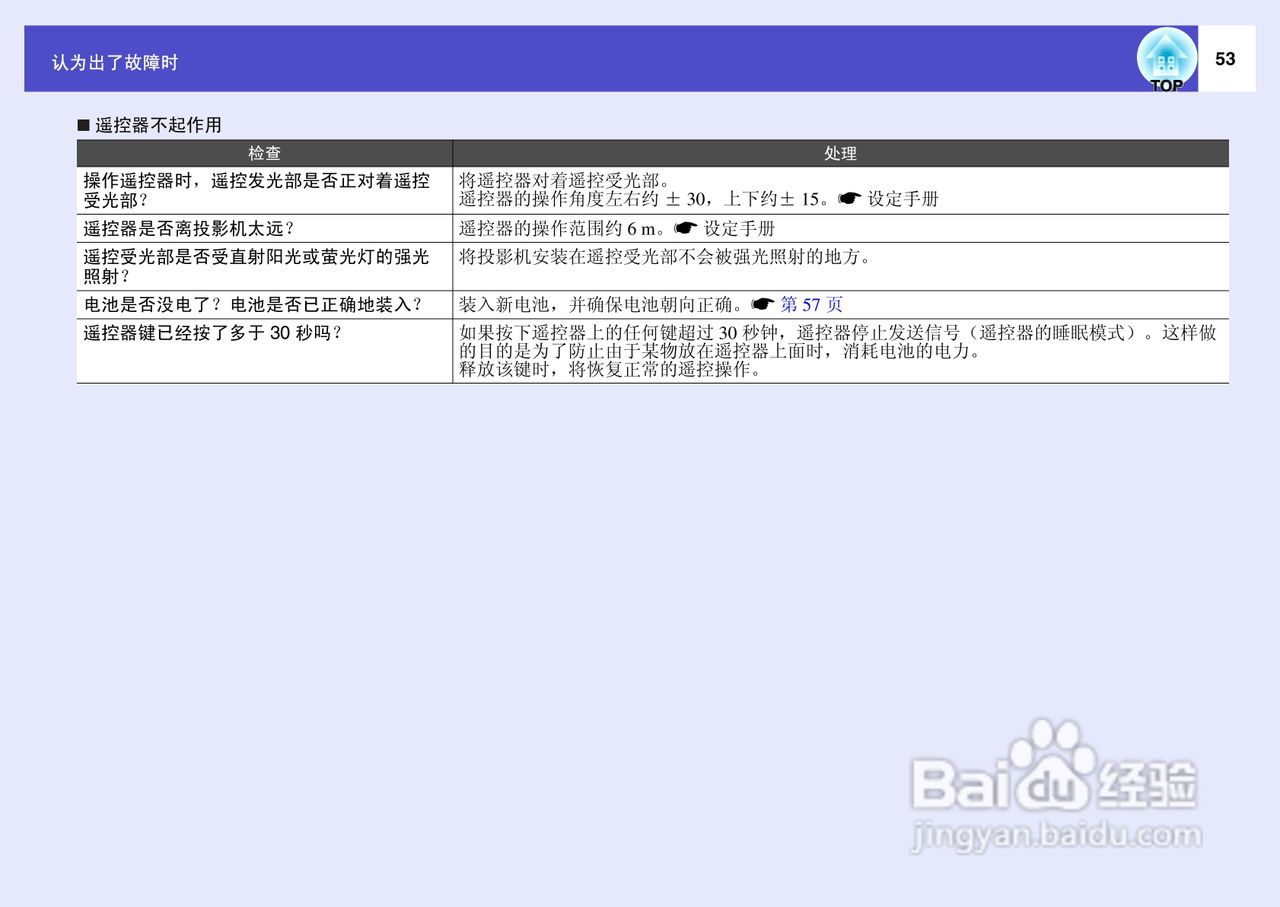Click the text 遥控器的操作范围约 6 m

[x=558, y=229]
